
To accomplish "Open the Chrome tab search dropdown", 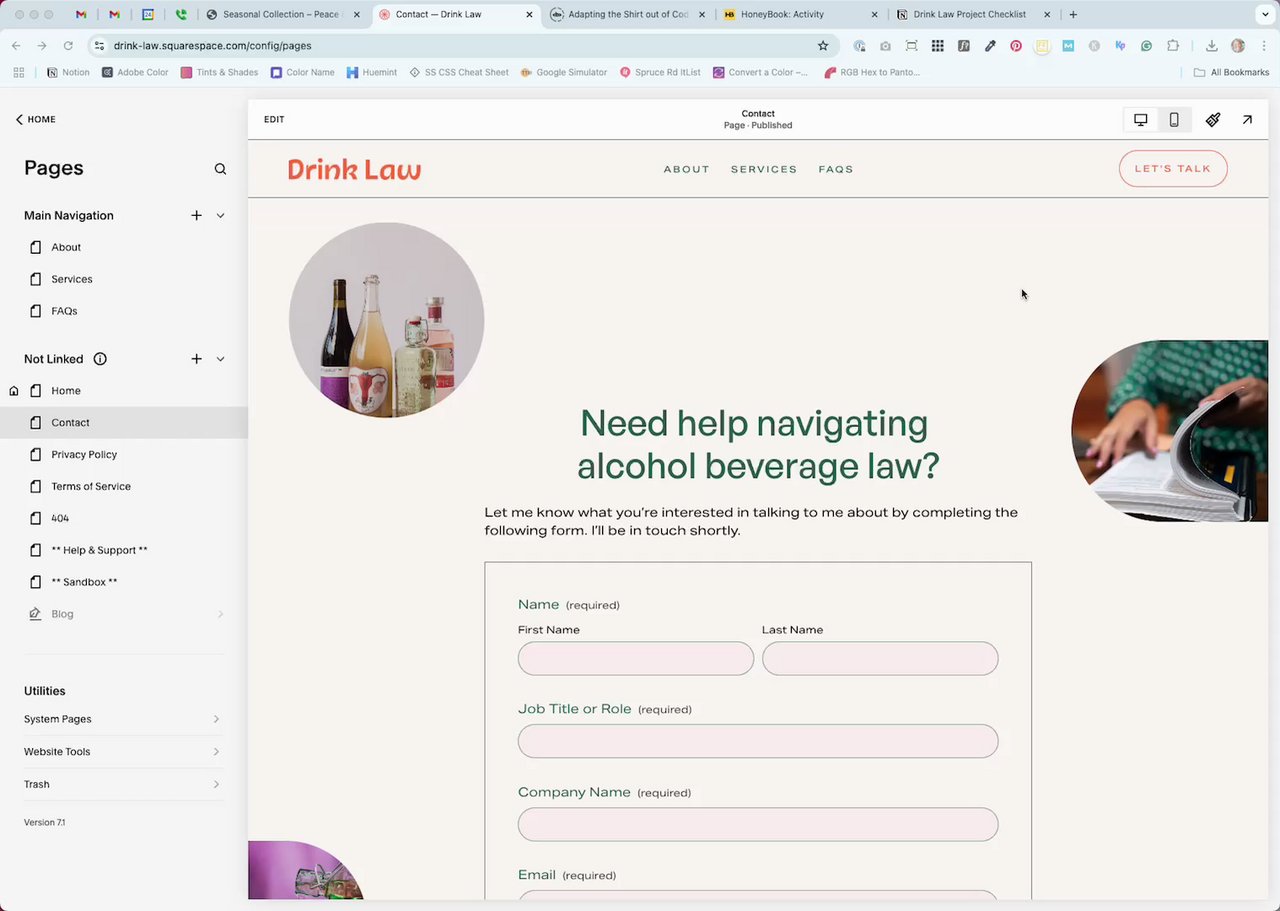I will point(1265,15).
